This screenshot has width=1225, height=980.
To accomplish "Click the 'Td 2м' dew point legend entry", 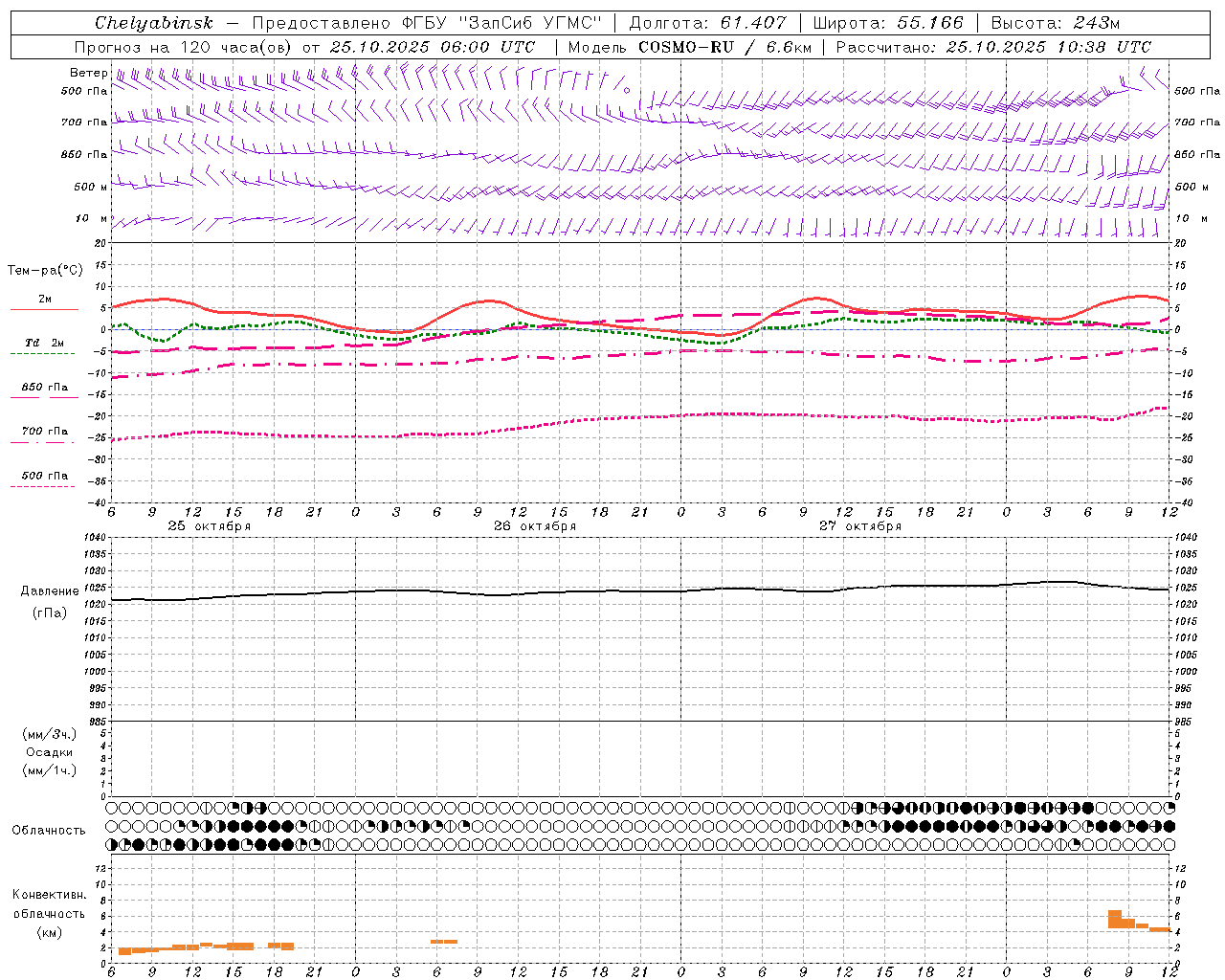I will [x=45, y=343].
